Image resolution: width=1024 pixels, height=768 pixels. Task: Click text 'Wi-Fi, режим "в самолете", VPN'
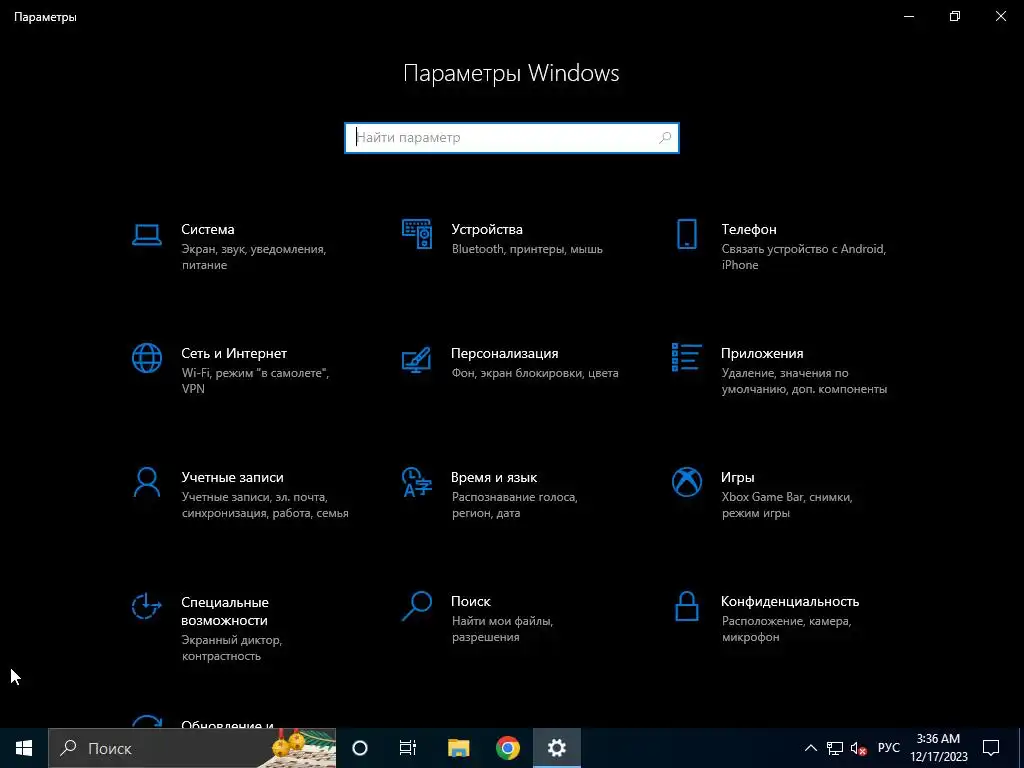255,381
